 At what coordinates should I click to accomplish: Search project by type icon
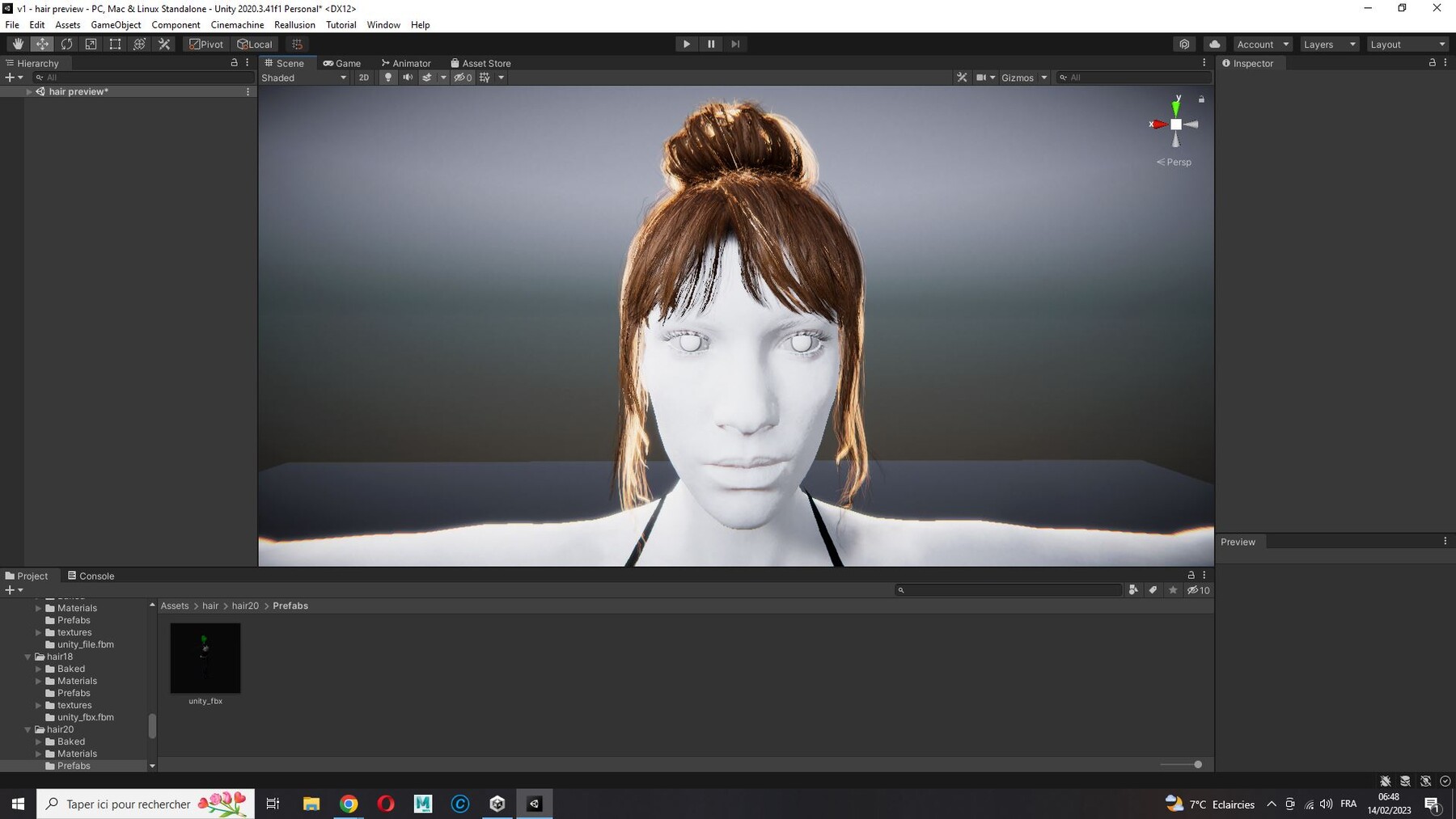(1133, 590)
